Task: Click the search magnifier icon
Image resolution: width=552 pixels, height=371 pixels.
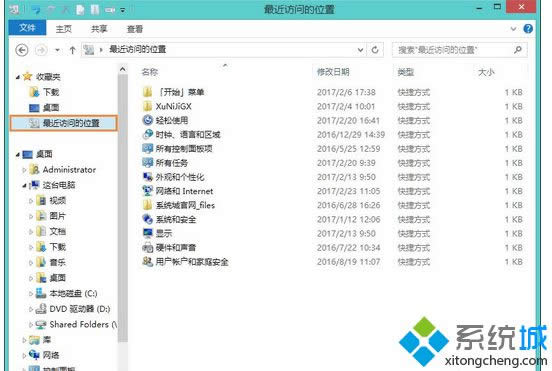Action: tap(518, 50)
